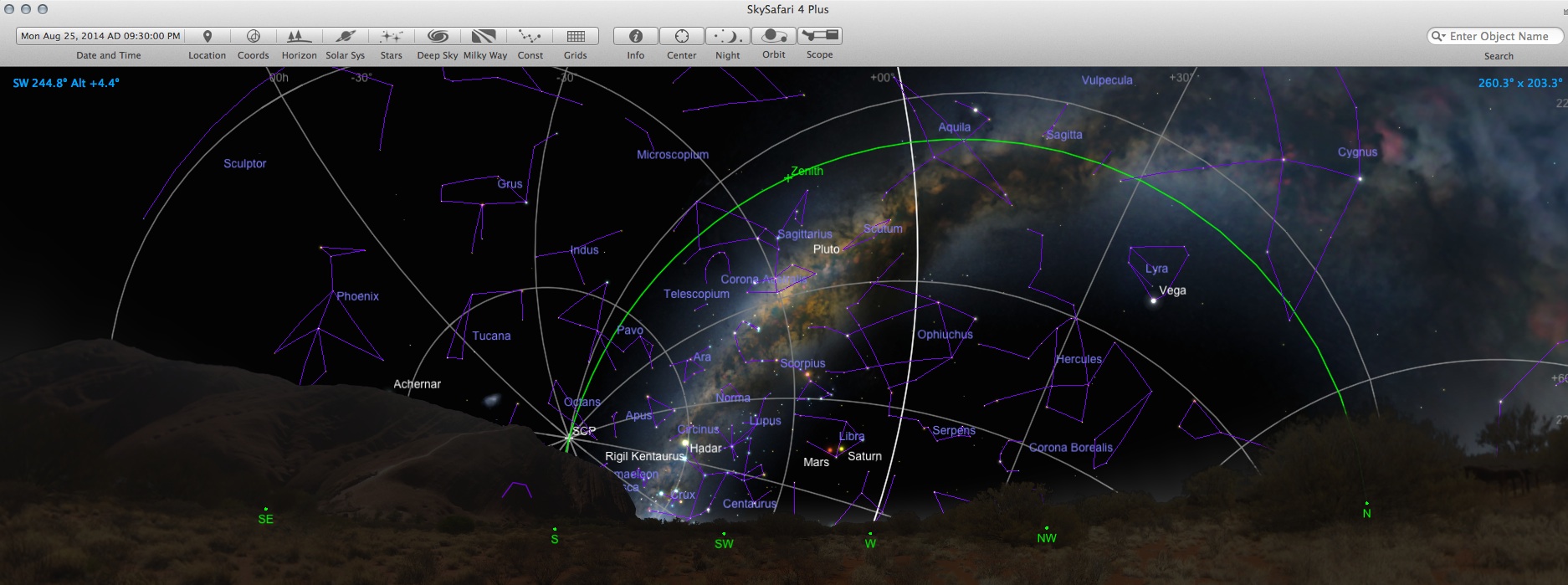
Task: Select the Saturn planet label
Action: [864, 456]
